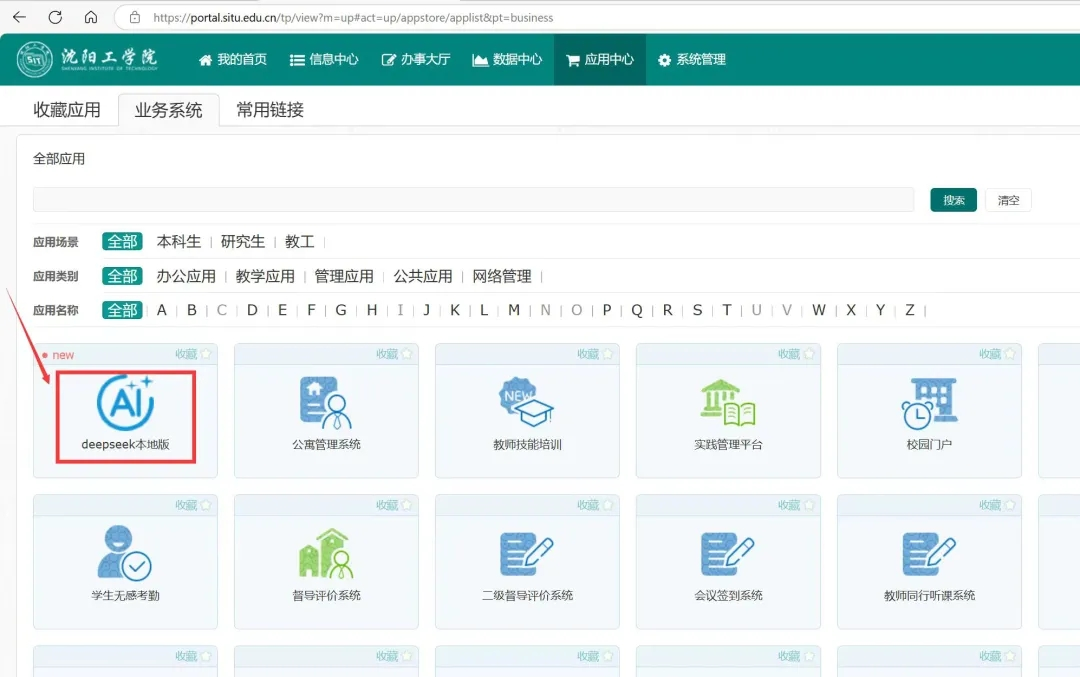This screenshot has width=1080, height=677.
Task: Favorite the 校园门户 card with 收藏 star
Action: (997, 354)
